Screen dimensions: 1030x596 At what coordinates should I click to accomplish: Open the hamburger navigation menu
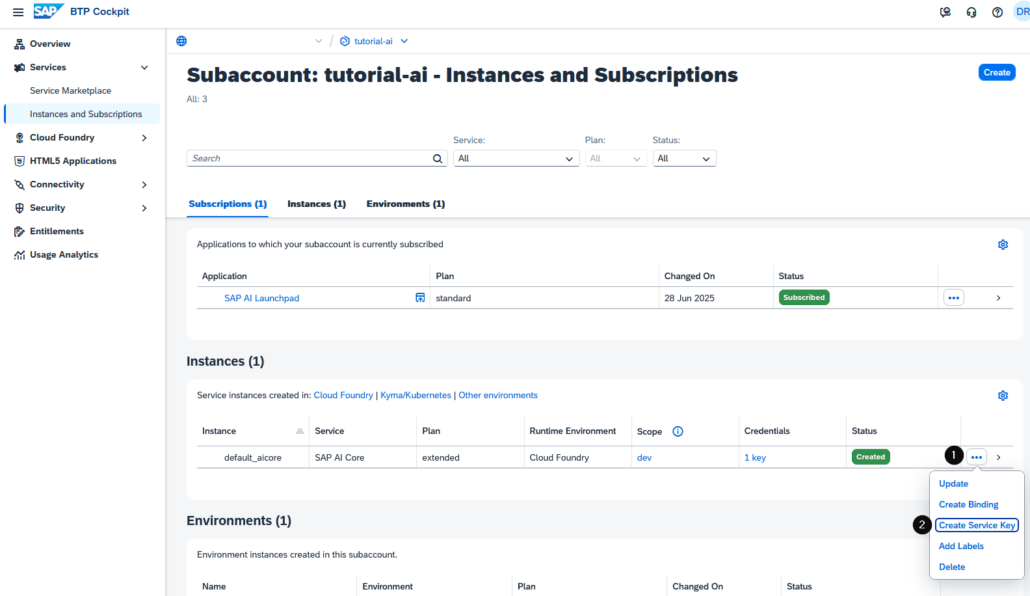coord(18,12)
